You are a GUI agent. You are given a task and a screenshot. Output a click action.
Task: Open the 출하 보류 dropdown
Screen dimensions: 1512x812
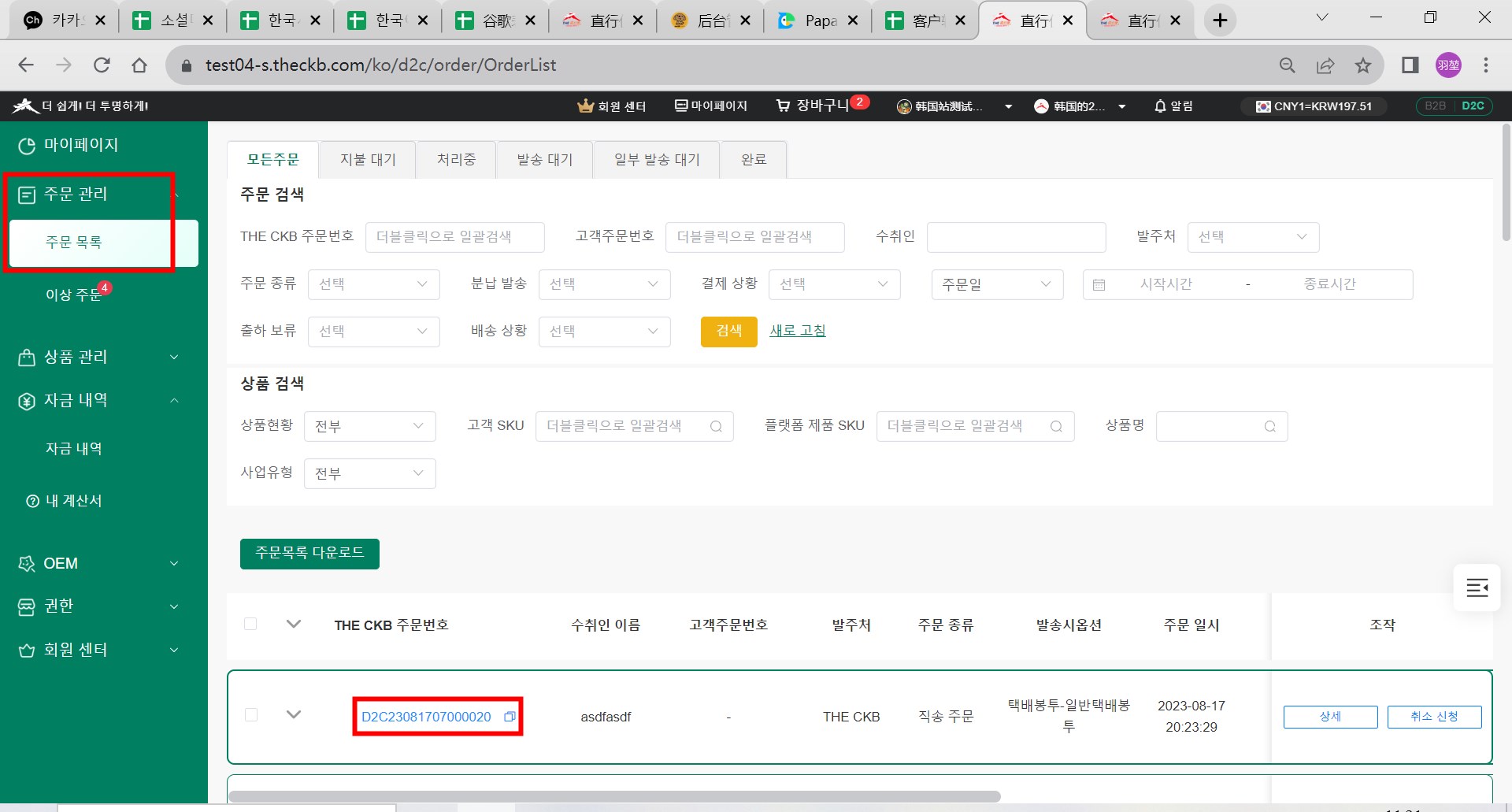point(373,332)
